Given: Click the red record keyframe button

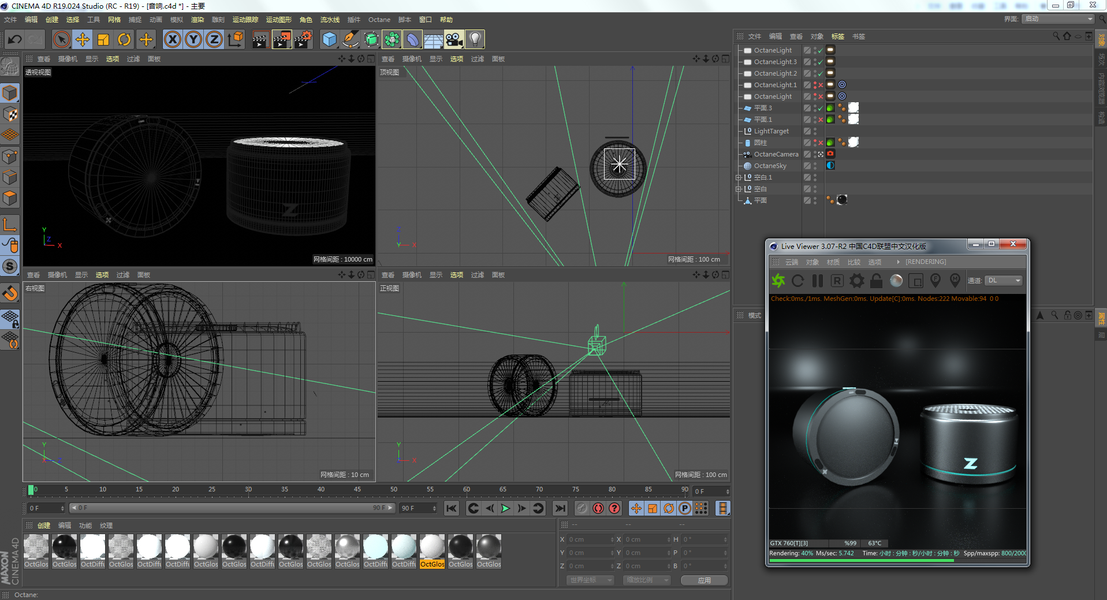Looking at the screenshot, I should click(598, 508).
